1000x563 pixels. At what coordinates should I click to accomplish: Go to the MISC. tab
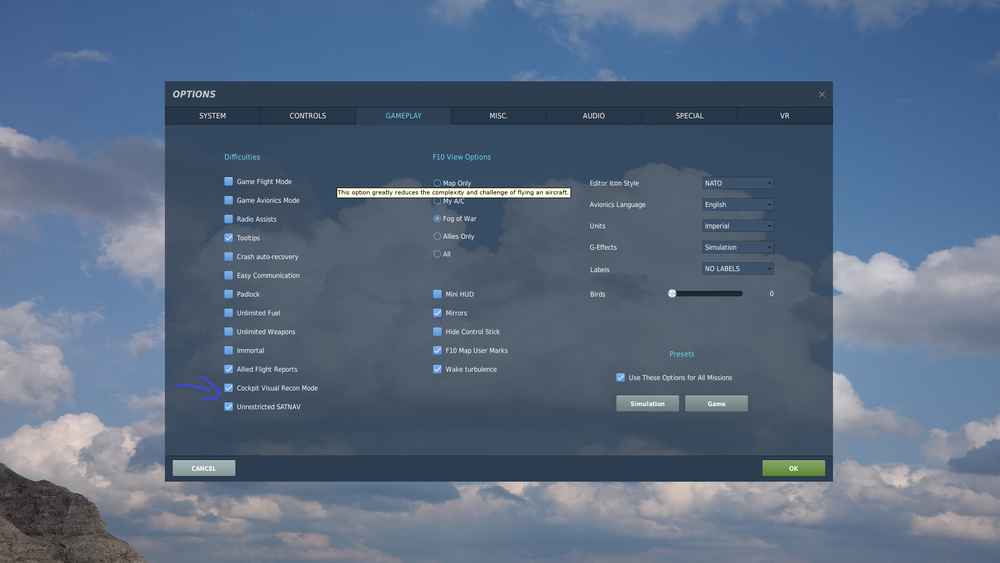499,116
